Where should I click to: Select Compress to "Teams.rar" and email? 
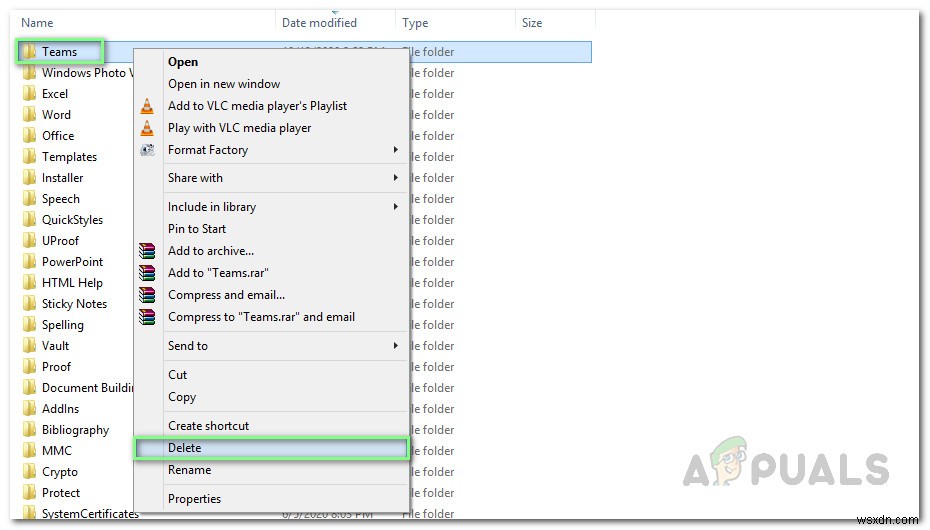click(x=261, y=317)
